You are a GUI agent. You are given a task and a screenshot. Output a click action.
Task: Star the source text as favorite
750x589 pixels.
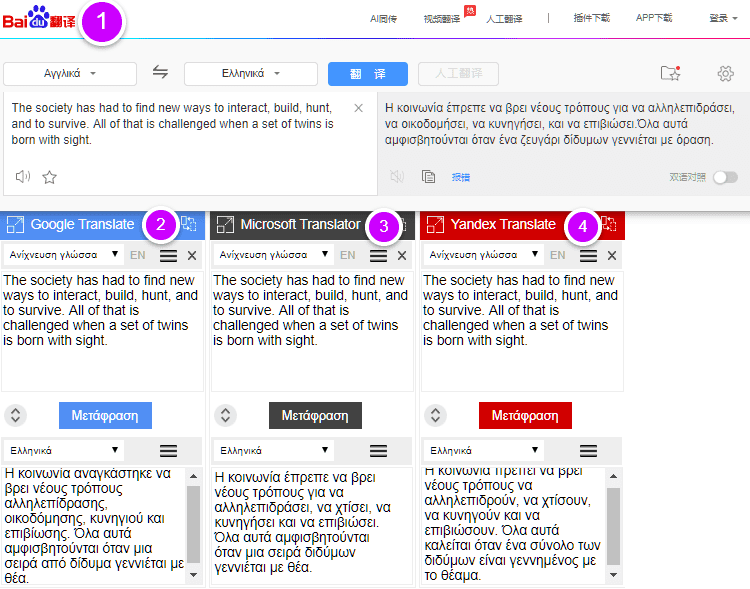click(x=49, y=178)
